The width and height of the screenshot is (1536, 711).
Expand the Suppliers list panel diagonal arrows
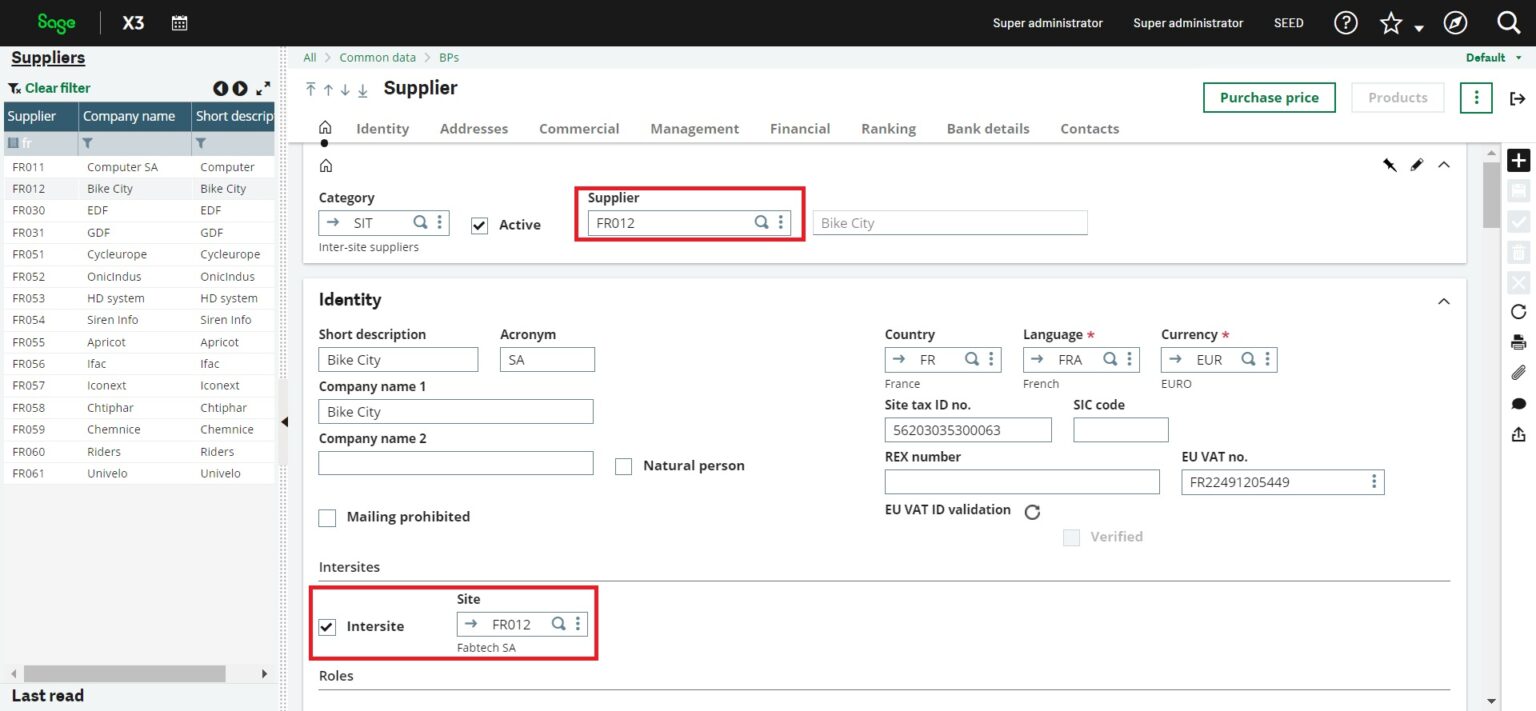[263, 88]
